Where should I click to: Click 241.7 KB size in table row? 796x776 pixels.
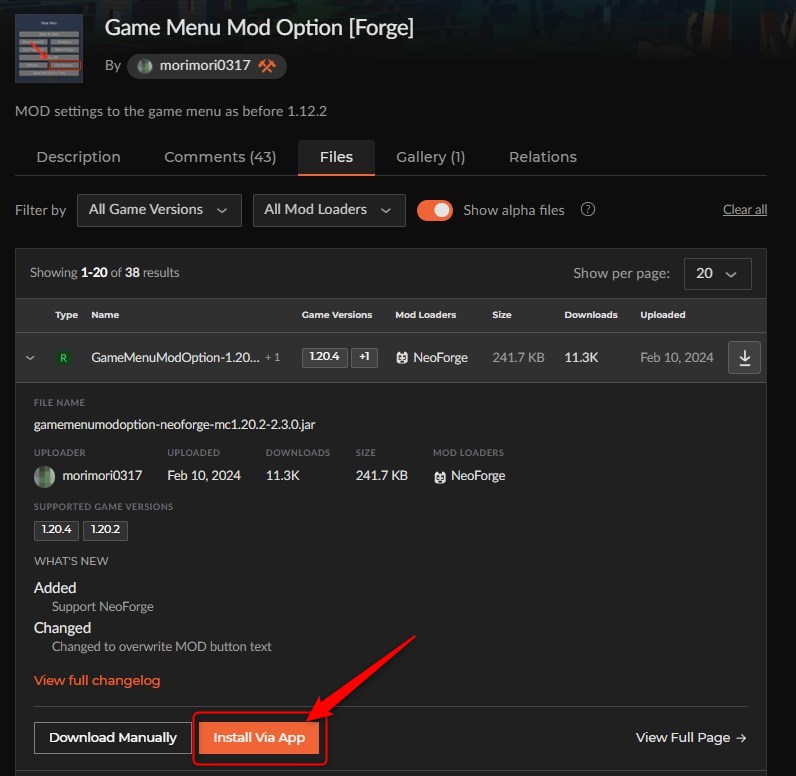click(518, 358)
